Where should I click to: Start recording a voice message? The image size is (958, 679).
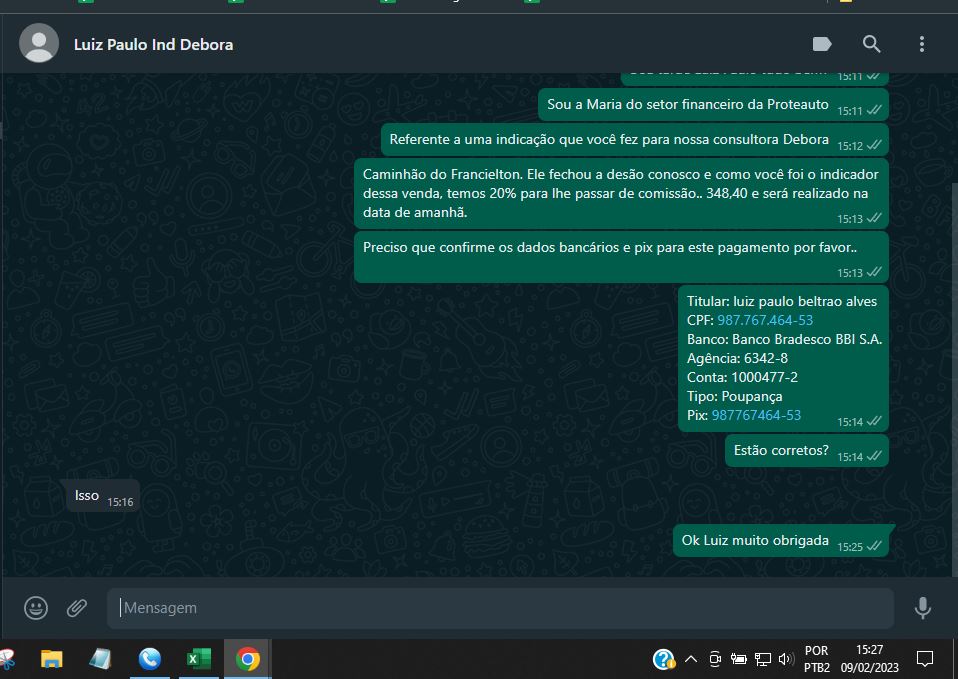[922, 608]
